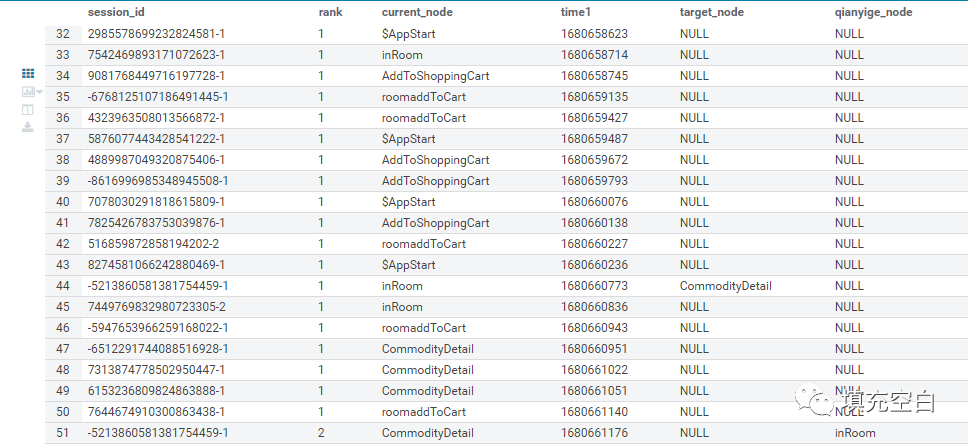Select session_id -5947653966259168022-1

coord(158,328)
